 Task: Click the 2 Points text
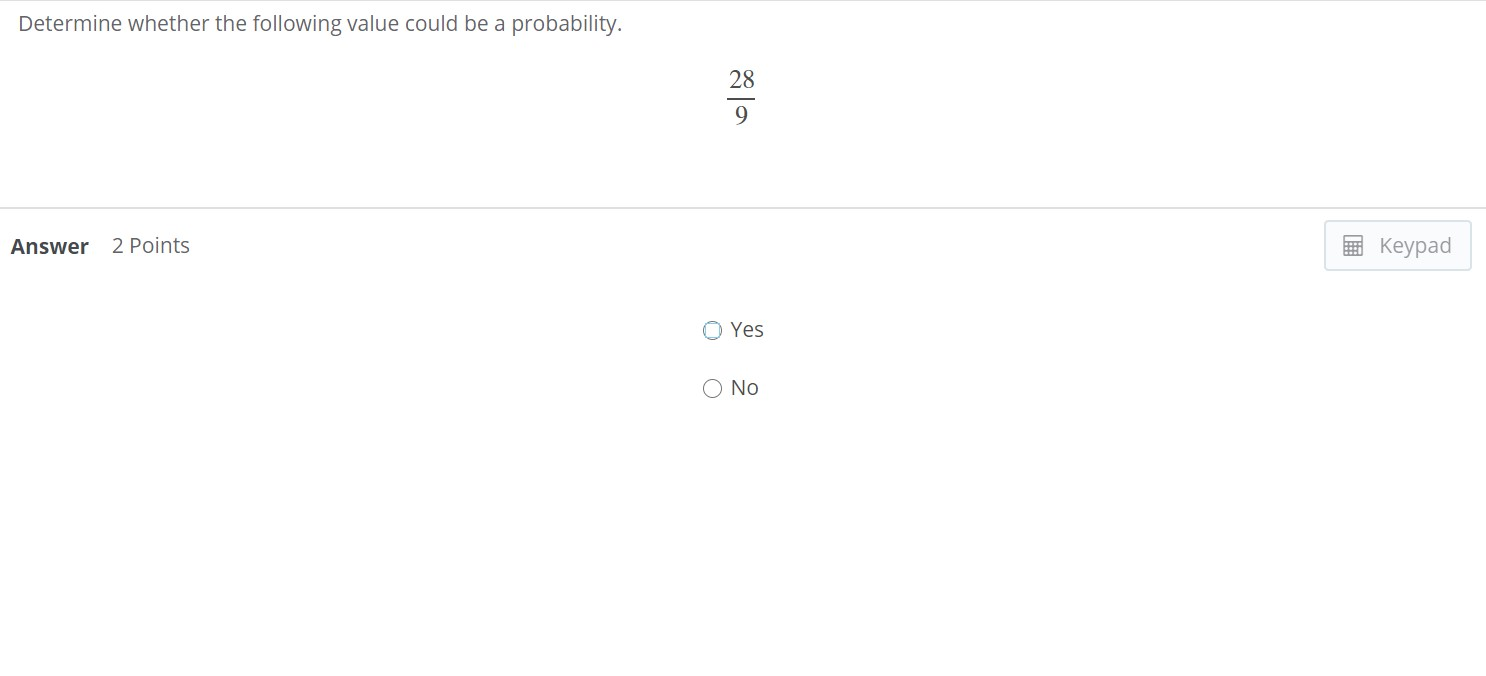coord(150,245)
